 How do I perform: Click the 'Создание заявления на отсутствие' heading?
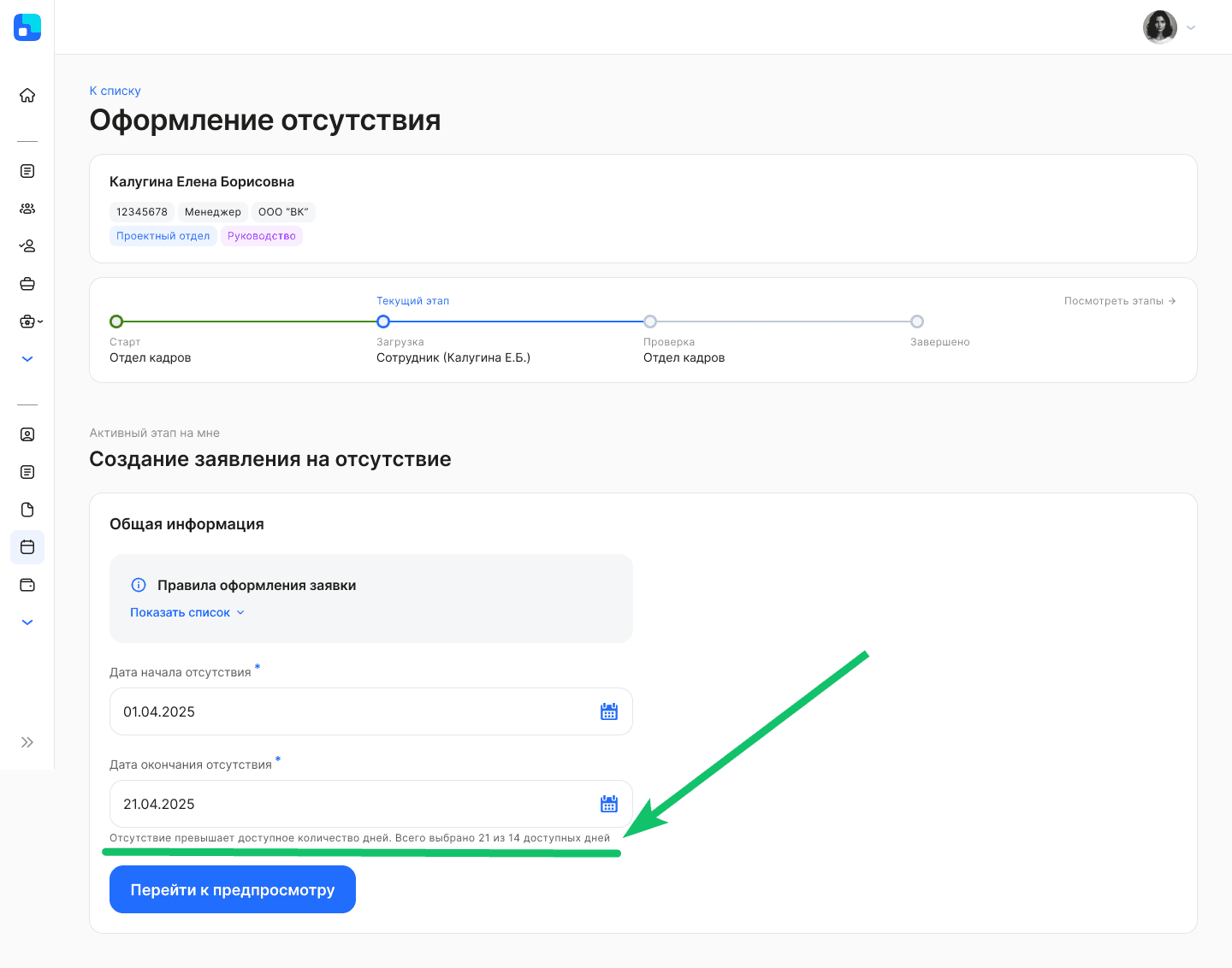point(270,459)
